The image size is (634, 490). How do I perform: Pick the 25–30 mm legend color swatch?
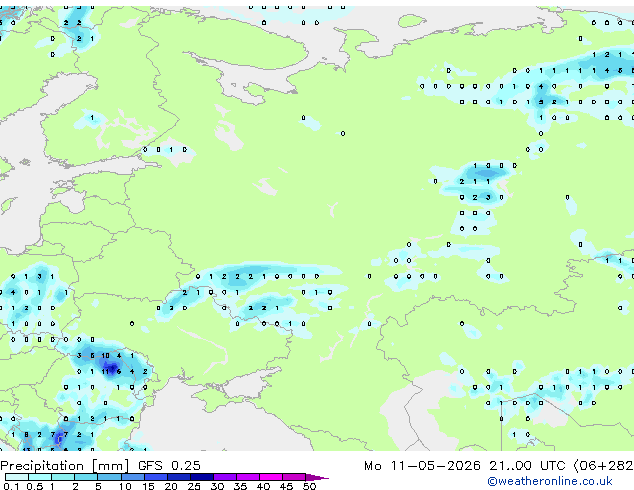[202, 477]
